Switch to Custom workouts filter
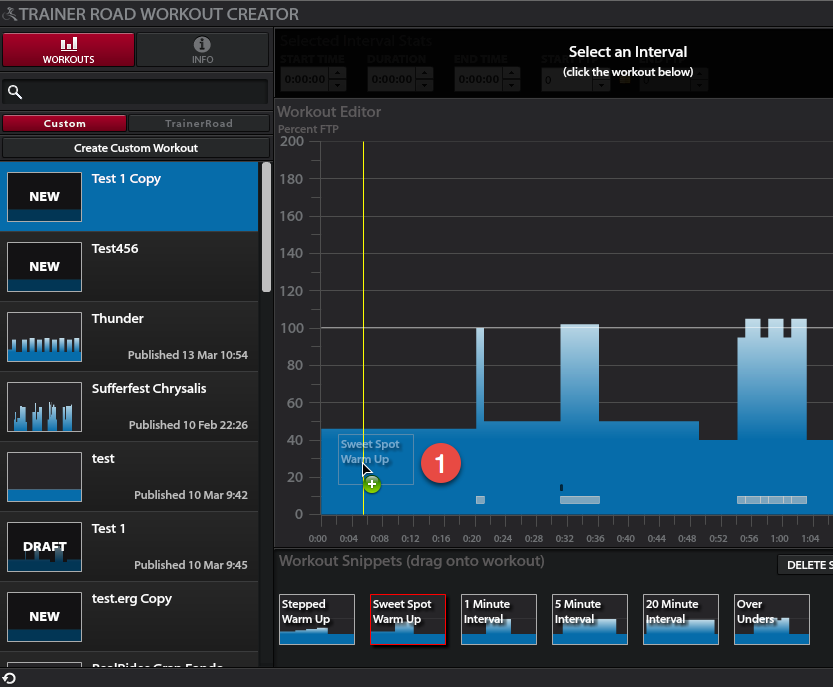Image resolution: width=833 pixels, height=687 pixels. tap(64, 123)
